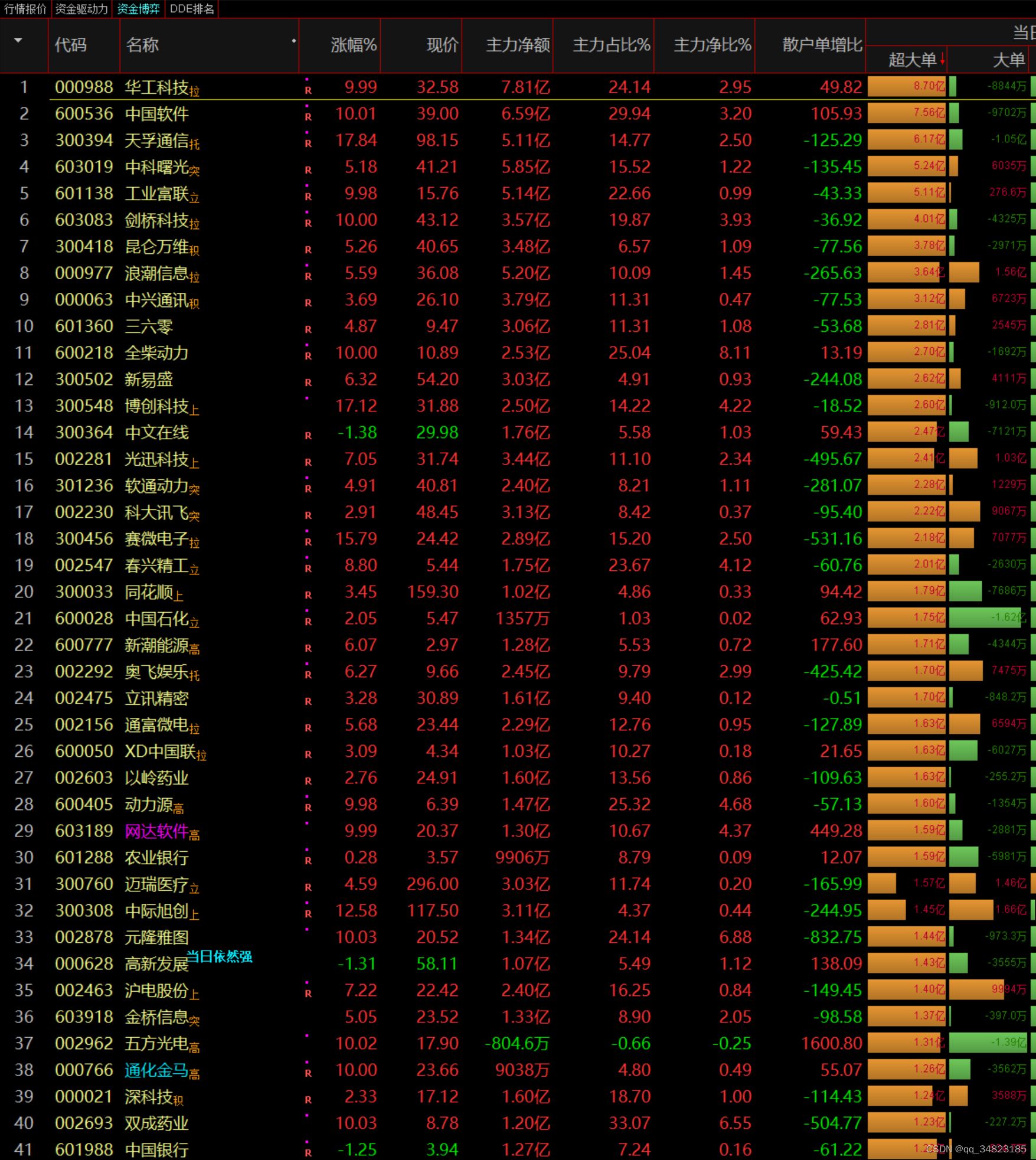Click the R margin marker in 华工科技 row

point(308,90)
